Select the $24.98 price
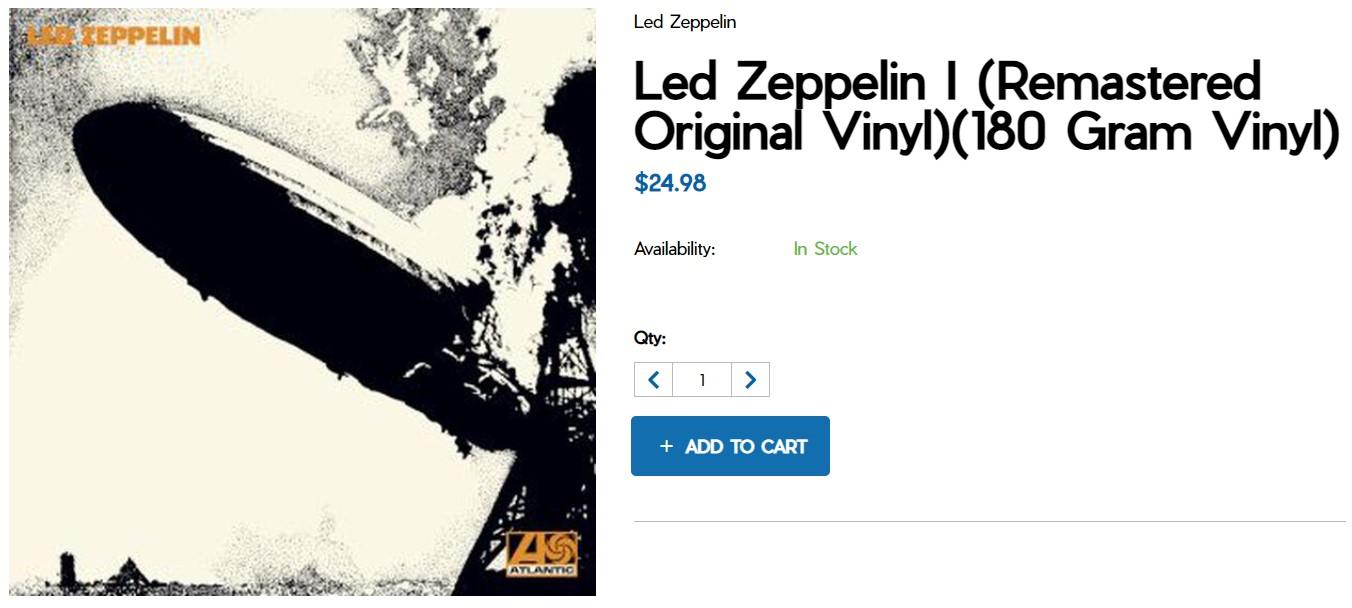The image size is (1352, 608). point(670,183)
